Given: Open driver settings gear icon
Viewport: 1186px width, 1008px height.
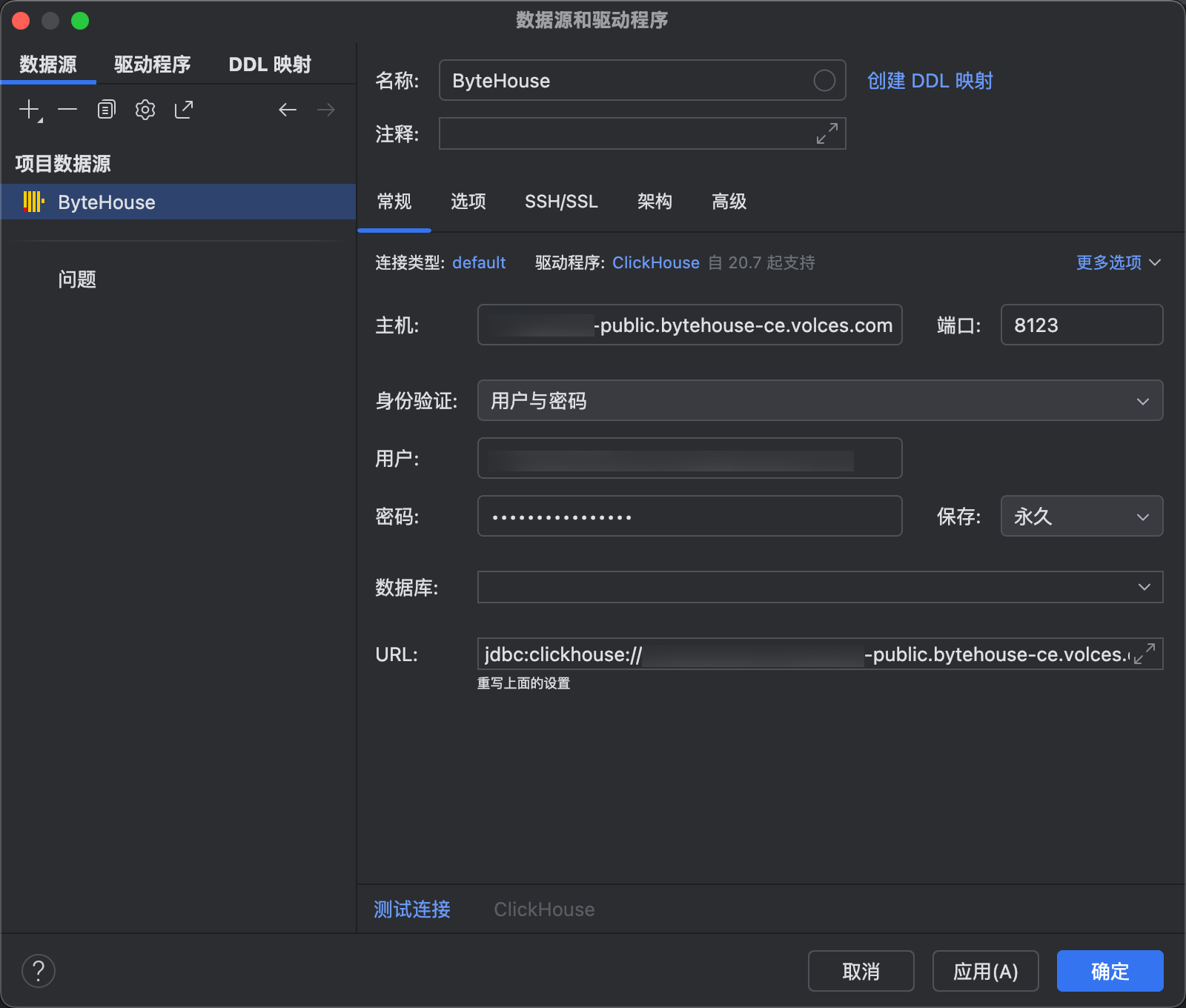Looking at the screenshot, I should [145, 110].
